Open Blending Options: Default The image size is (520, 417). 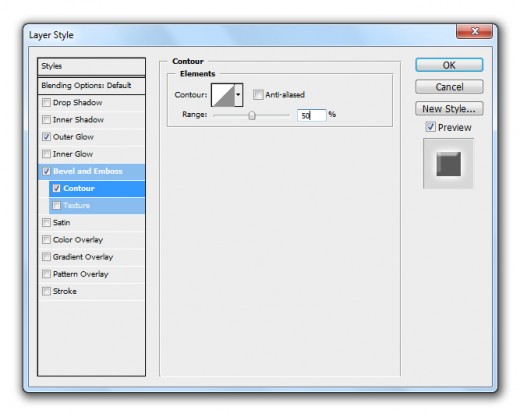92,86
